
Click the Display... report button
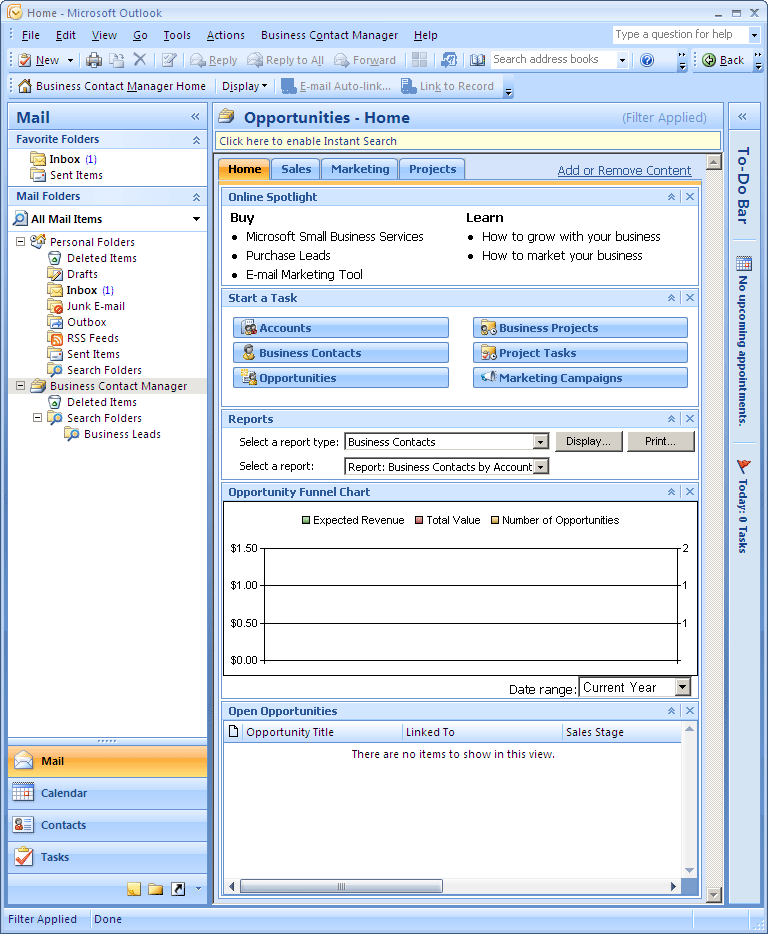point(589,441)
